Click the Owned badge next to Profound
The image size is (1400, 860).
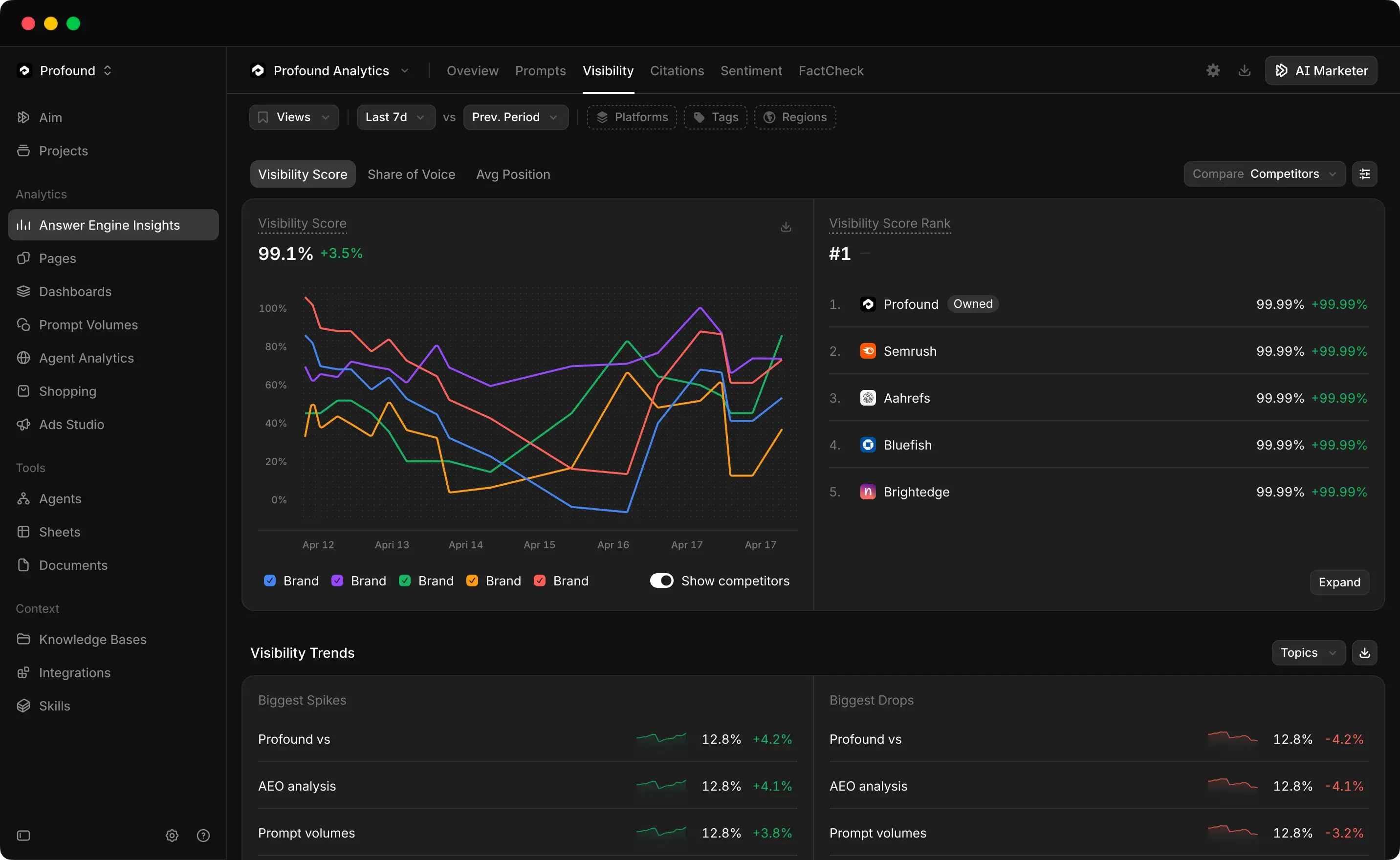[x=973, y=304]
